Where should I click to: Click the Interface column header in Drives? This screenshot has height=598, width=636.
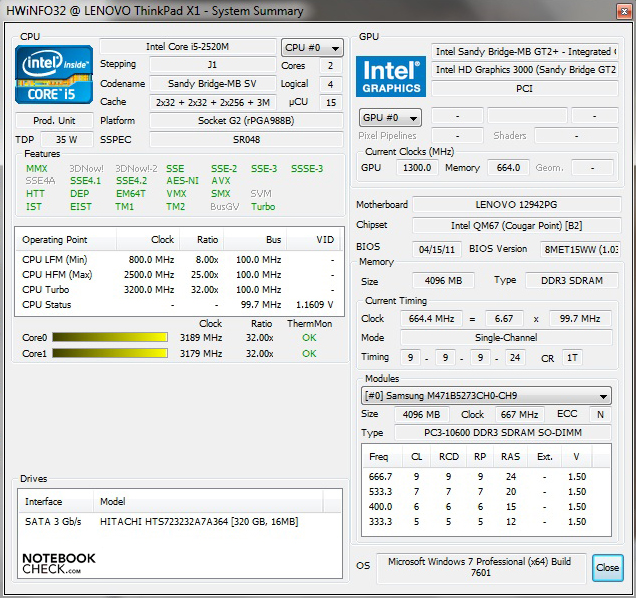[x=56, y=501]
